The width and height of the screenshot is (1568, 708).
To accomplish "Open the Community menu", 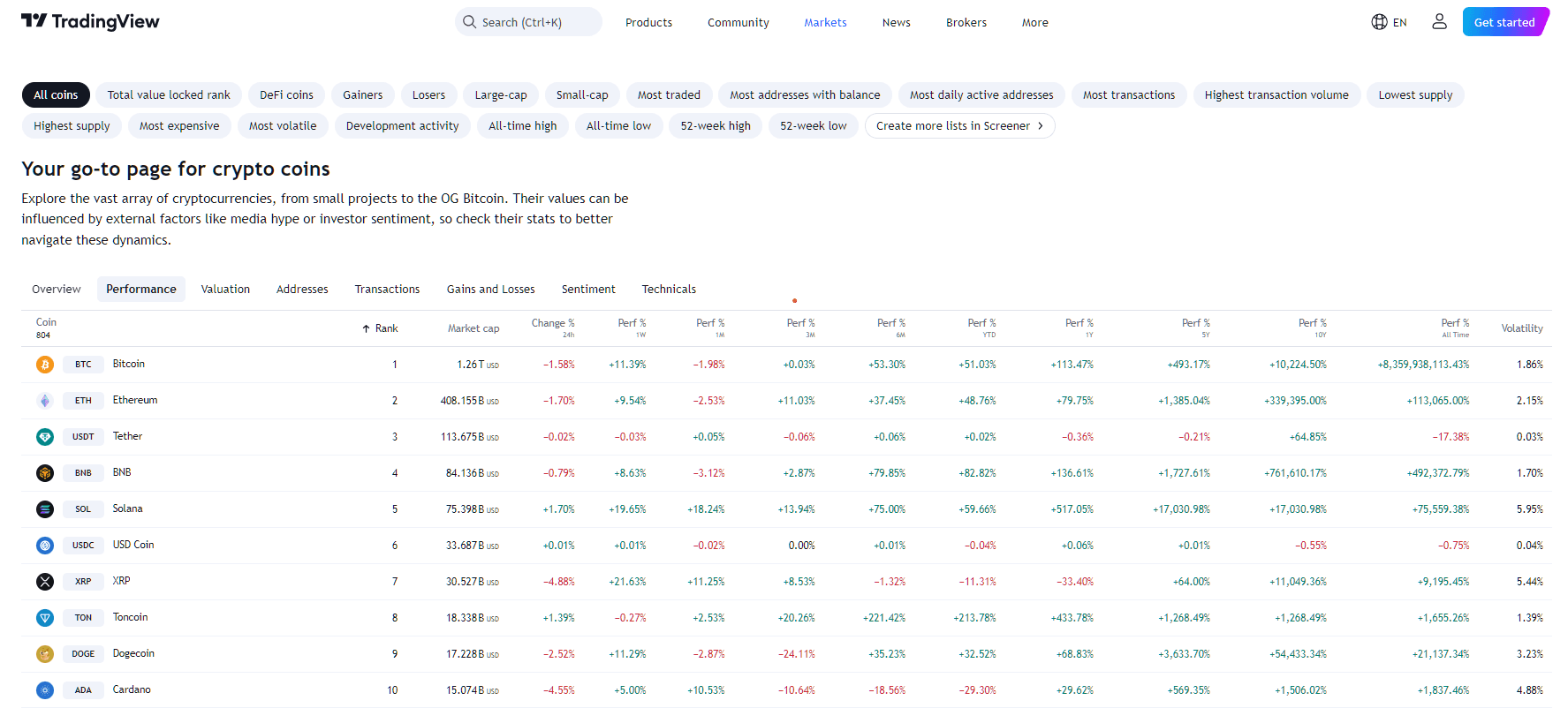I will pos(738,22).
